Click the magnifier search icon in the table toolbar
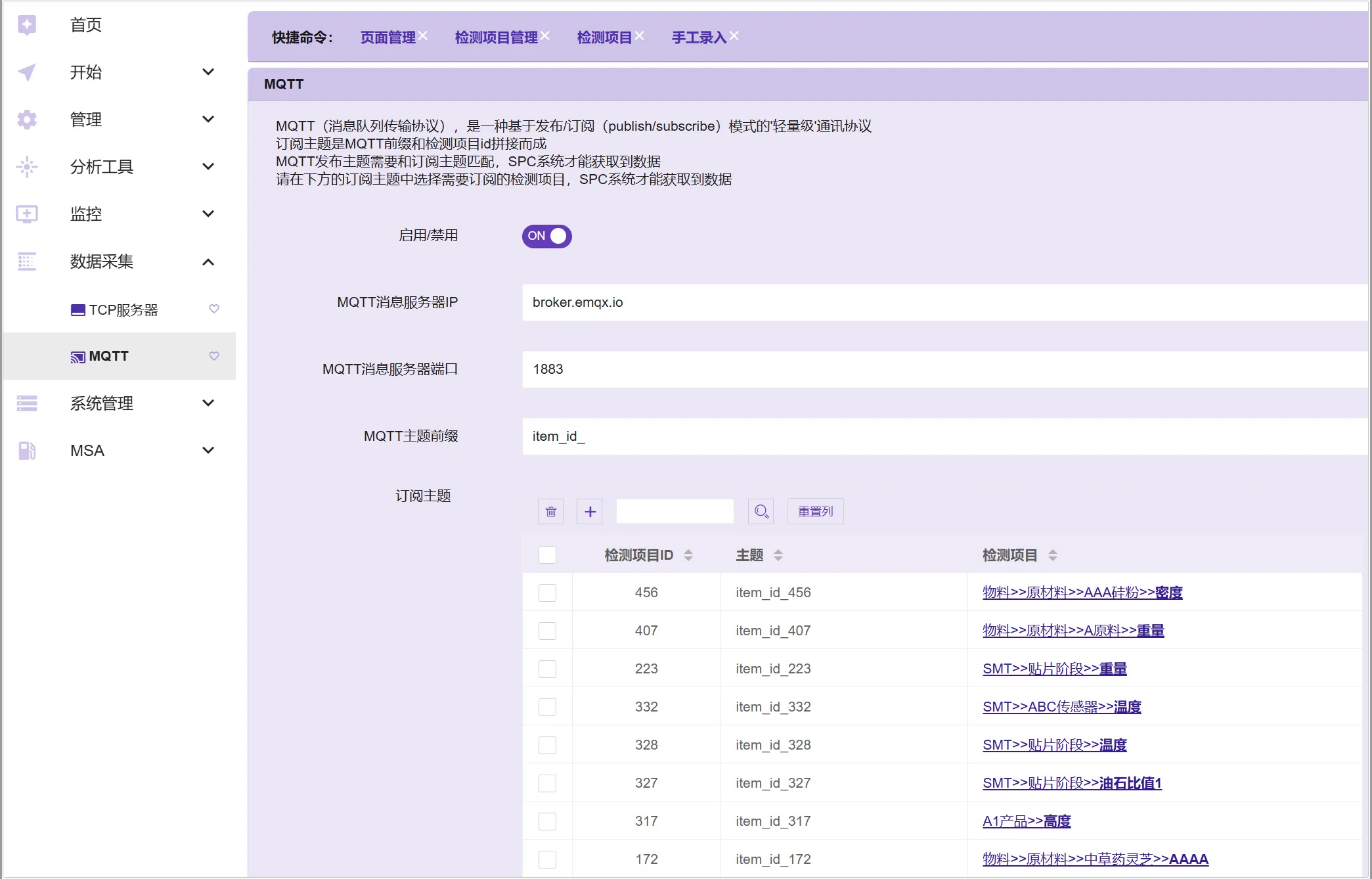The image size is (1372, 879). [x=762, y=512]
